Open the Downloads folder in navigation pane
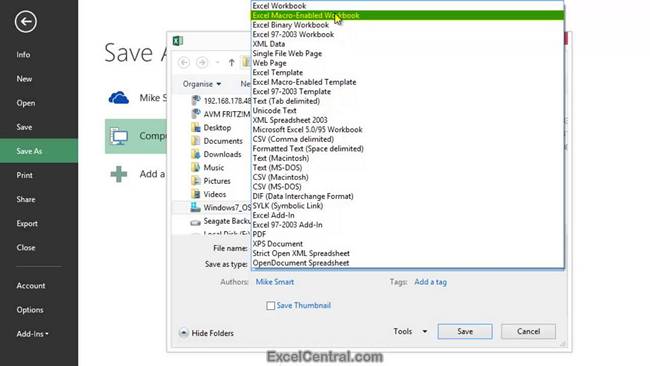 click(x=222, y=154)
